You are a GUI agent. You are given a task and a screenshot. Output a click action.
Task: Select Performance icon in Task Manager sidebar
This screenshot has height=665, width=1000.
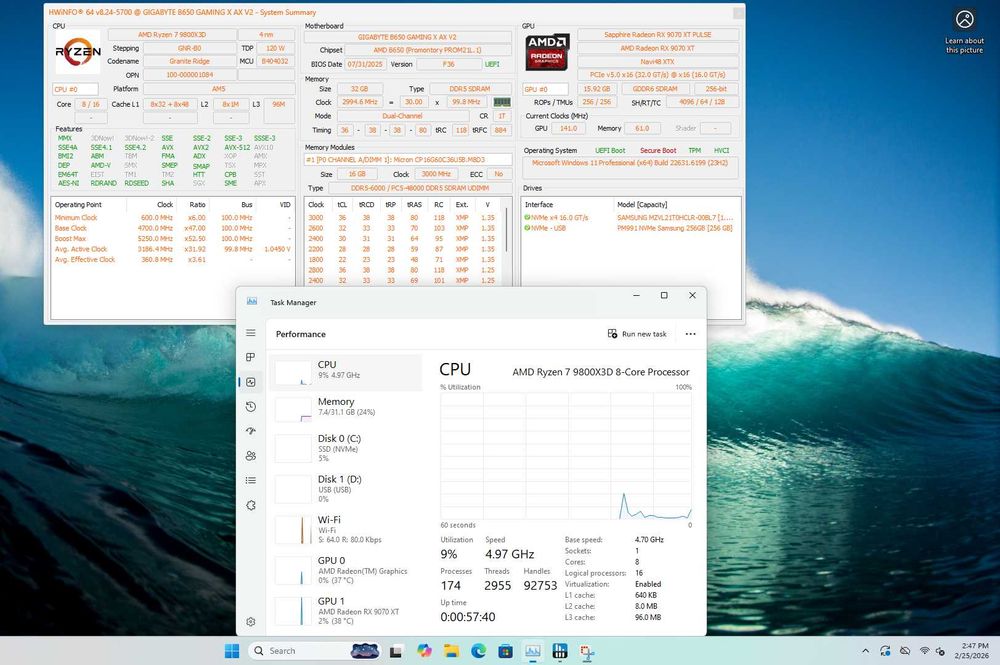click(x=251, y=382)
